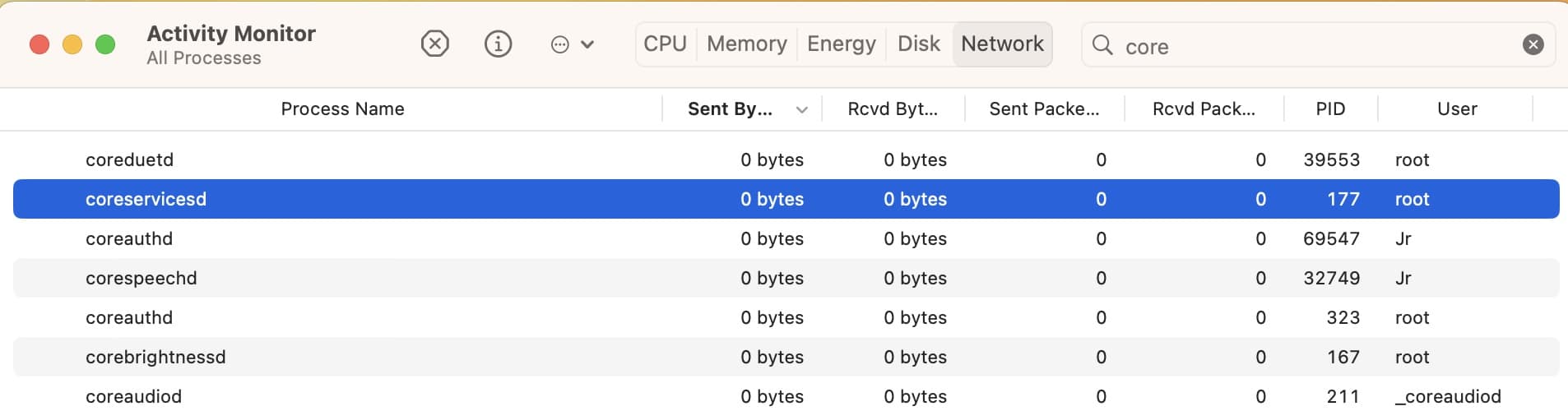The height and width of the screenshot is (411, 1568).
Task: Sort by User column header
Action: [x=1457, y=109]
